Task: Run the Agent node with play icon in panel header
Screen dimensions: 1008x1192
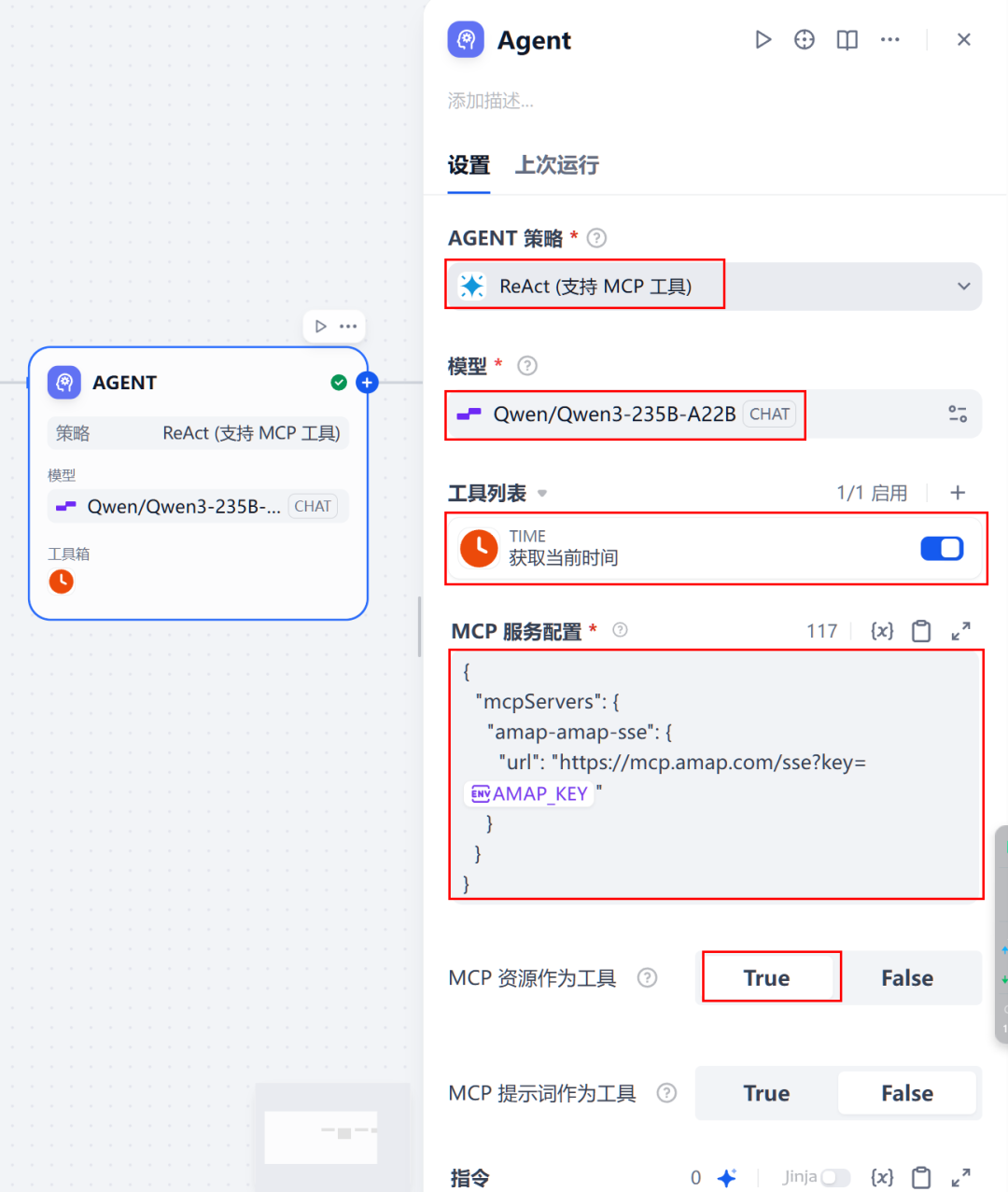Action: pyautogui.click(x=763, y=40)
